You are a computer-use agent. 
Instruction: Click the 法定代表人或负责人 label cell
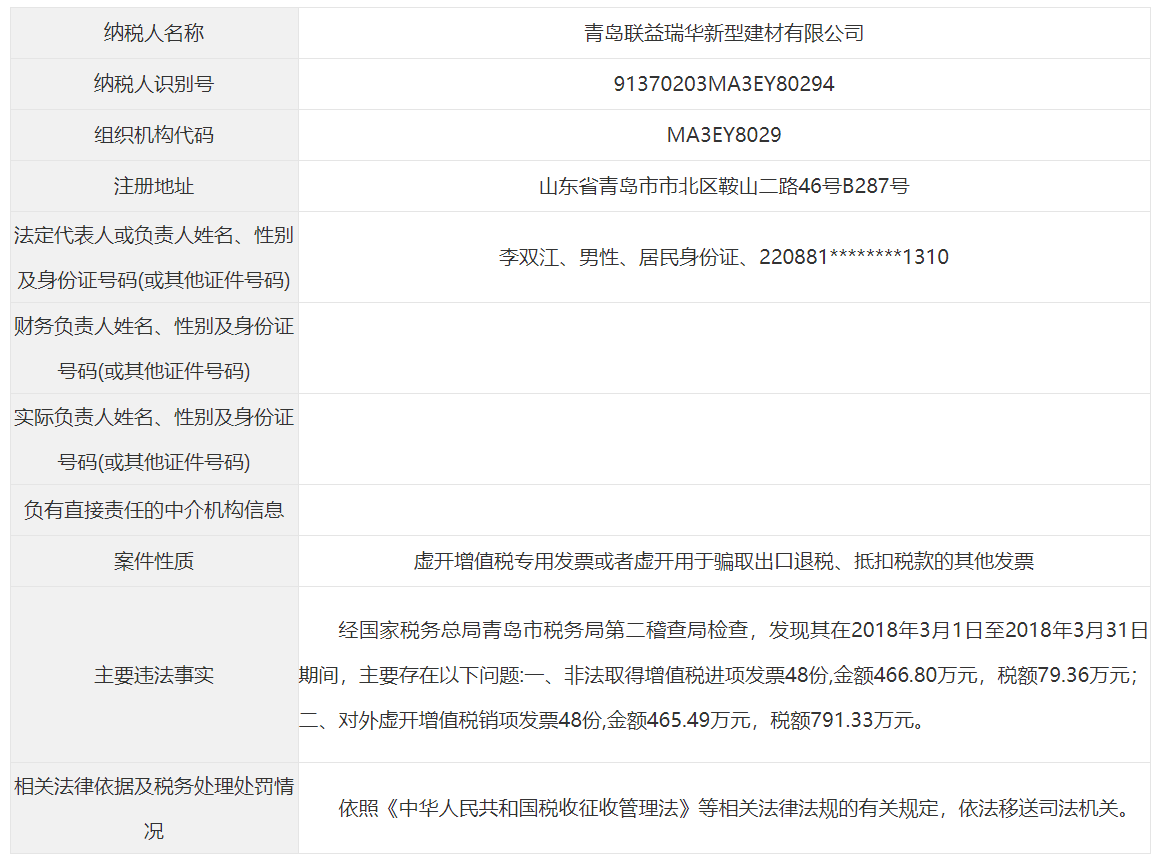(154, 257)
